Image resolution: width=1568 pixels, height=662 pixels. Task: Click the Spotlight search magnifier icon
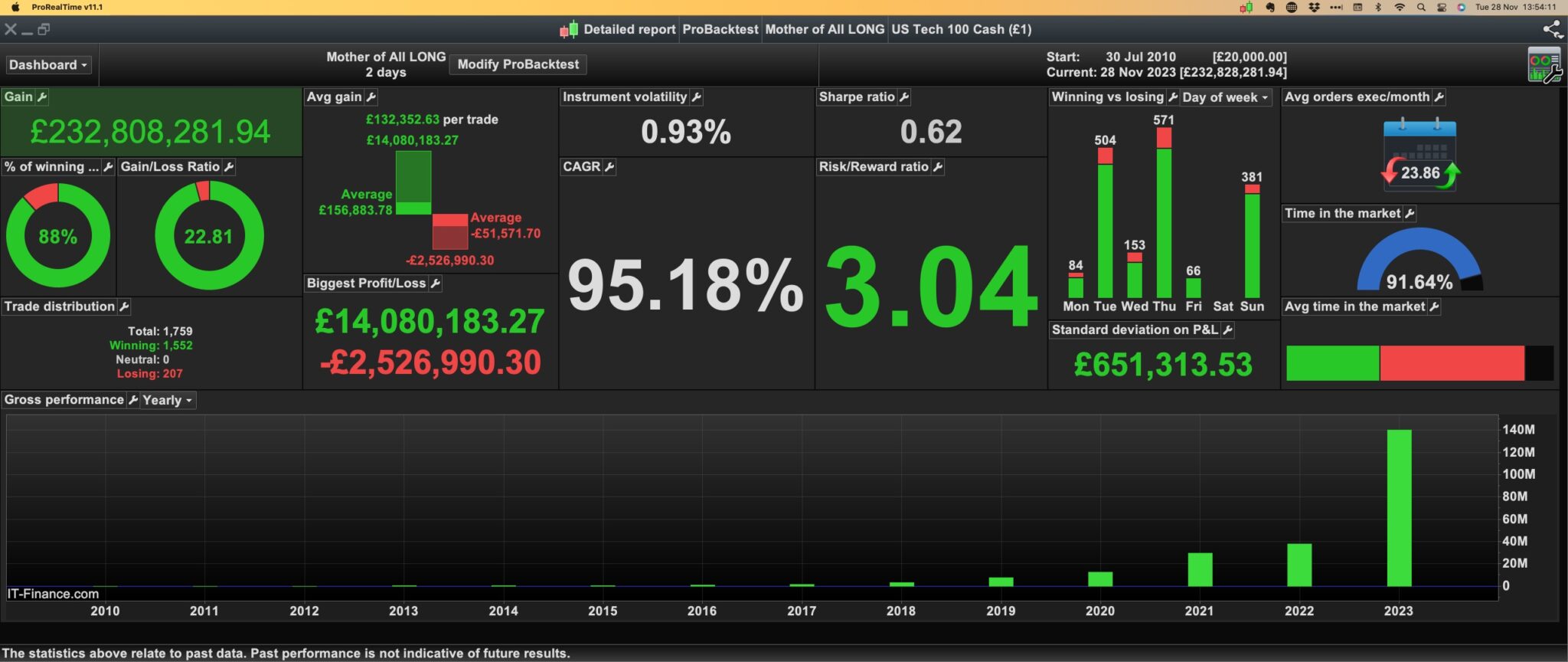[1421, 8]
